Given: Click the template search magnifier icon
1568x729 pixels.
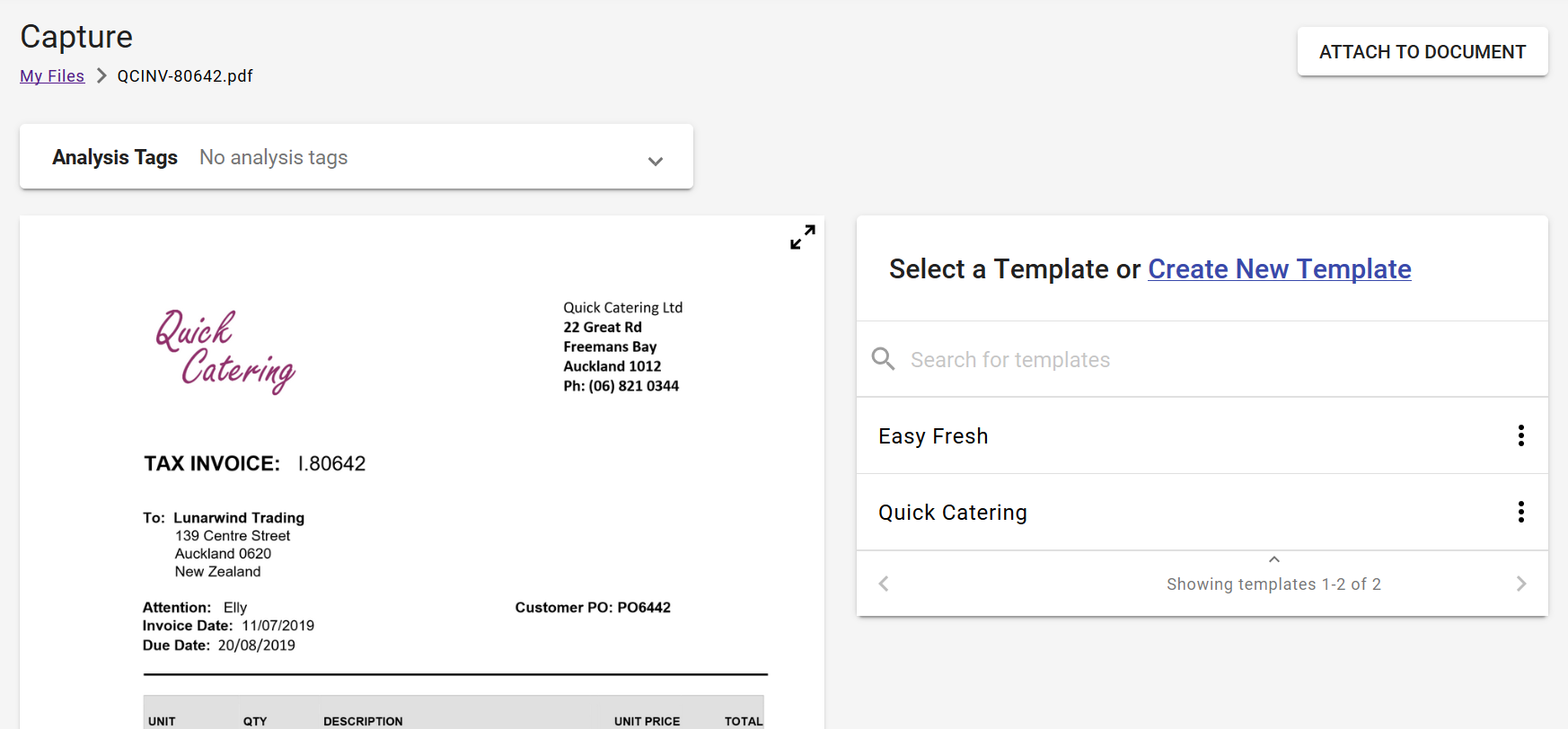Looking at the screenshot, I should click(x=883, y=358).
